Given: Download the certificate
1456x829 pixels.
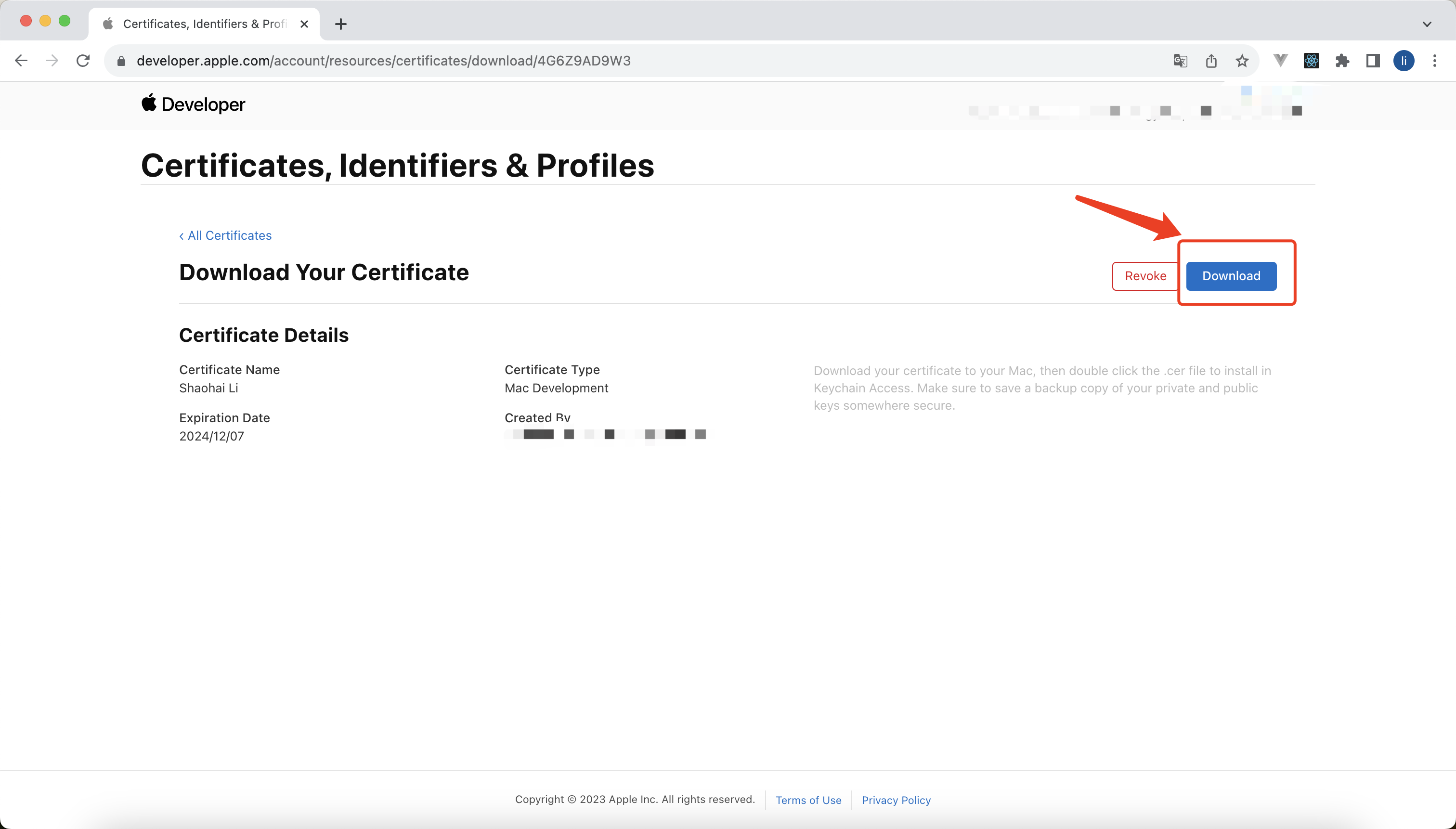Looking at the screenshot, I should [x=1231, y=276].
